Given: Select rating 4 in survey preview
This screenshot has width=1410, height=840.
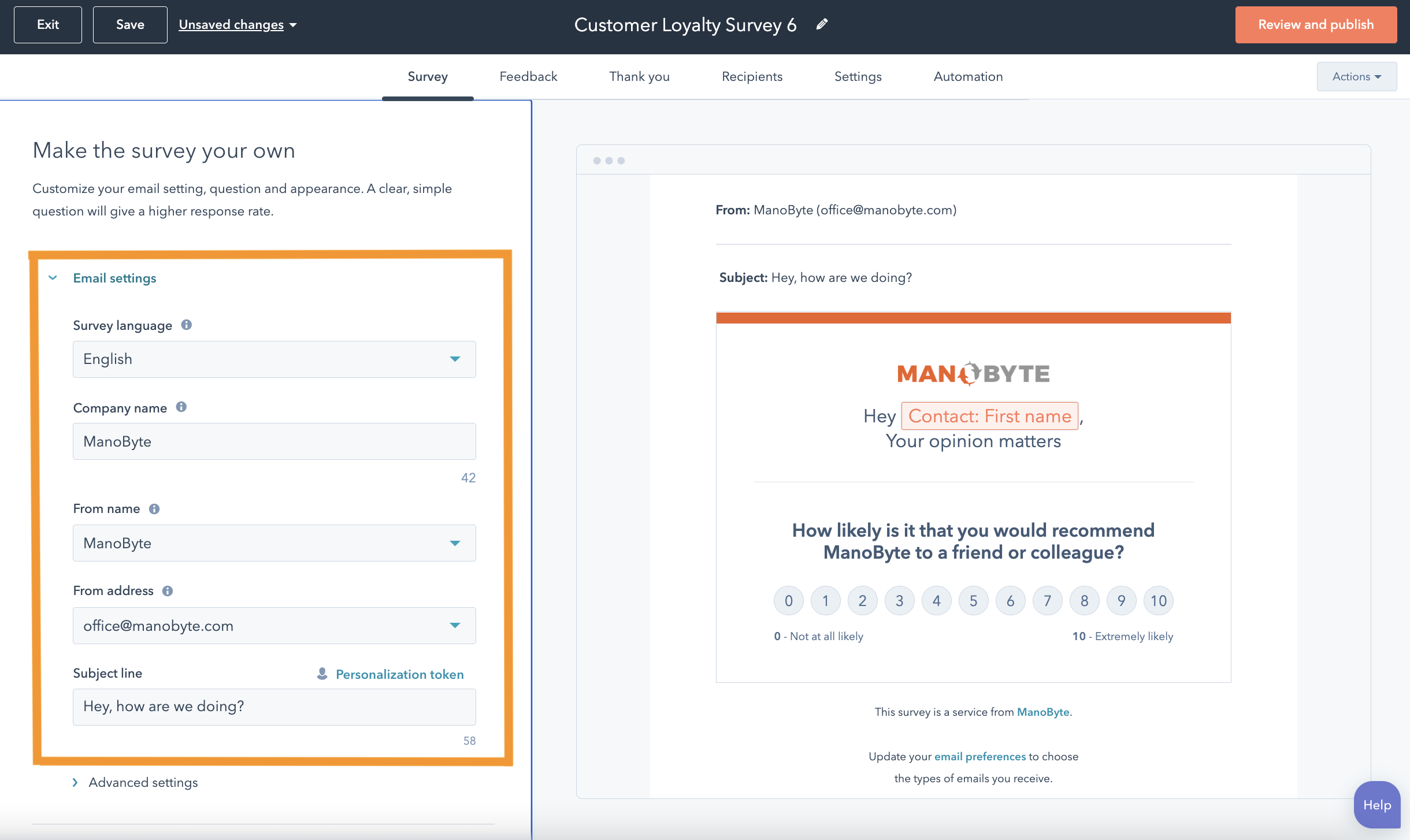Looking at the screenshot, I should (936, 600).
